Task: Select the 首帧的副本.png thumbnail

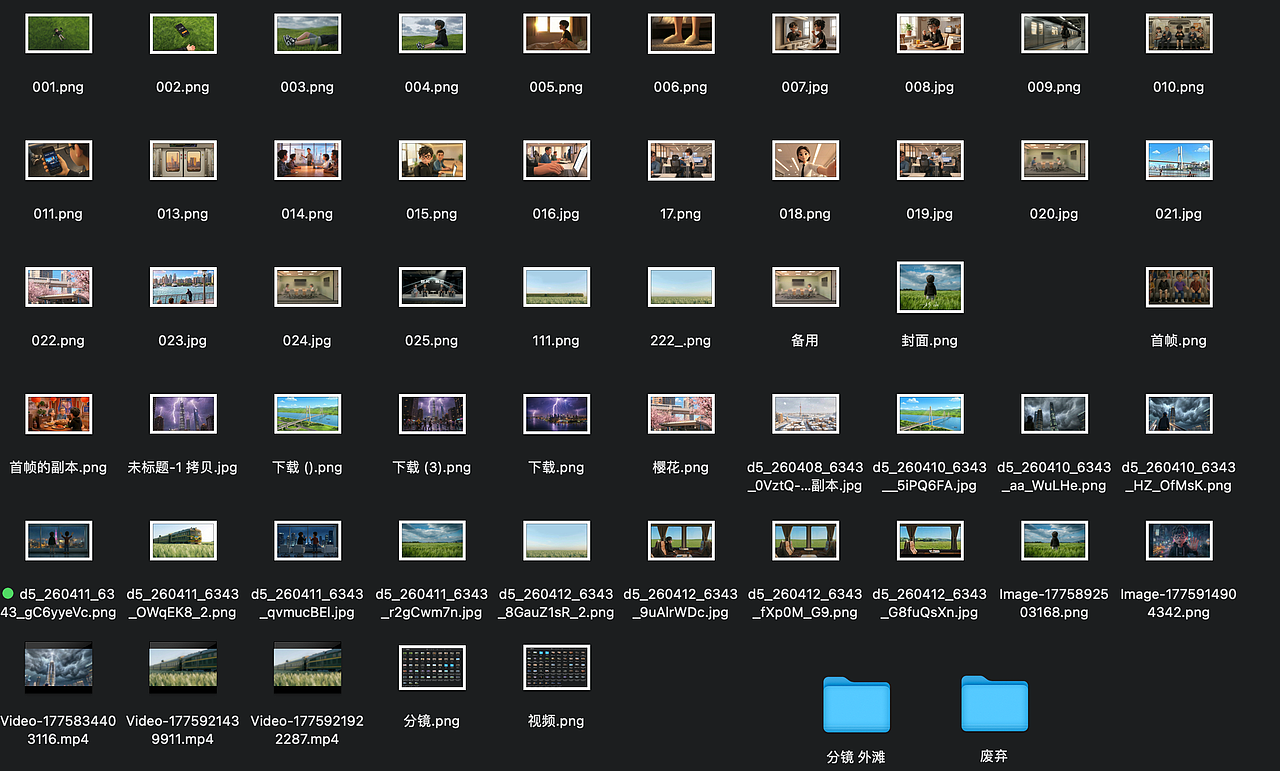Action: (x=58, y=414)
